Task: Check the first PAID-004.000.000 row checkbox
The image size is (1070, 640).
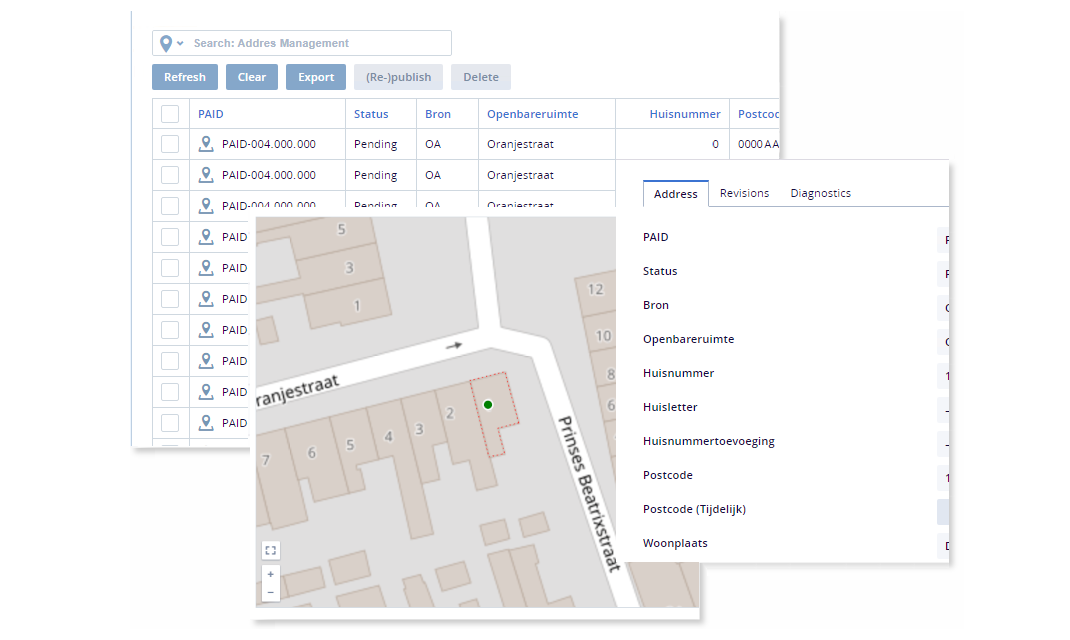Action: tap(170, 144)
